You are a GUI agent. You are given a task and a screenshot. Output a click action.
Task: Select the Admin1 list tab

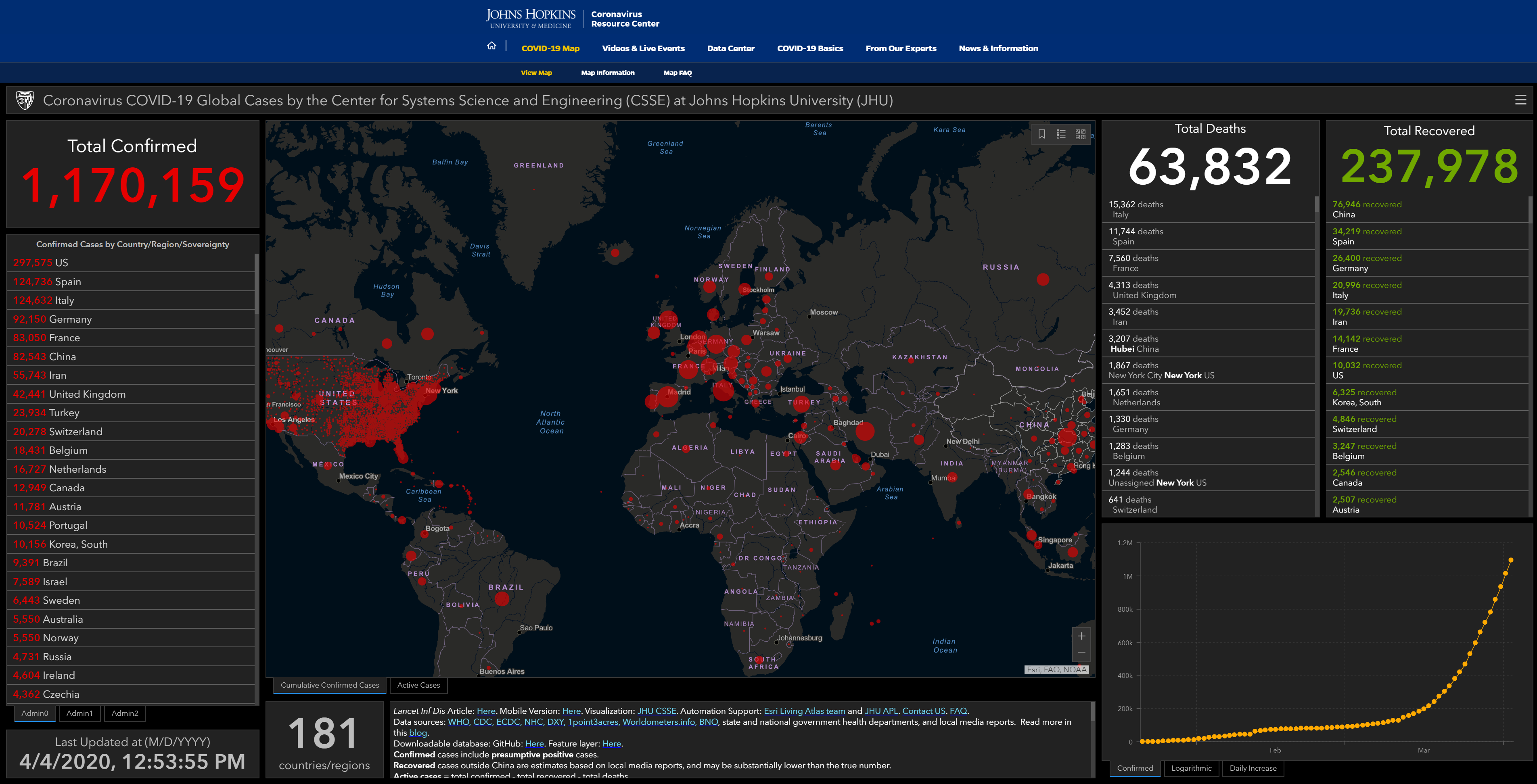click(79, 714)
